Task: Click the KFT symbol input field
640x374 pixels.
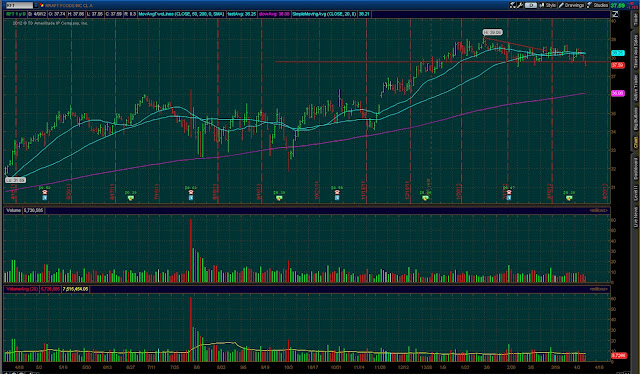Action: point(19,5)
